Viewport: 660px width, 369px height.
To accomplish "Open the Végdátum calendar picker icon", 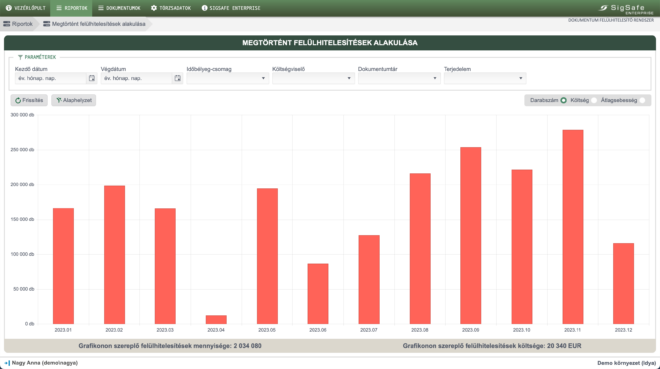I will pos(177,78).
